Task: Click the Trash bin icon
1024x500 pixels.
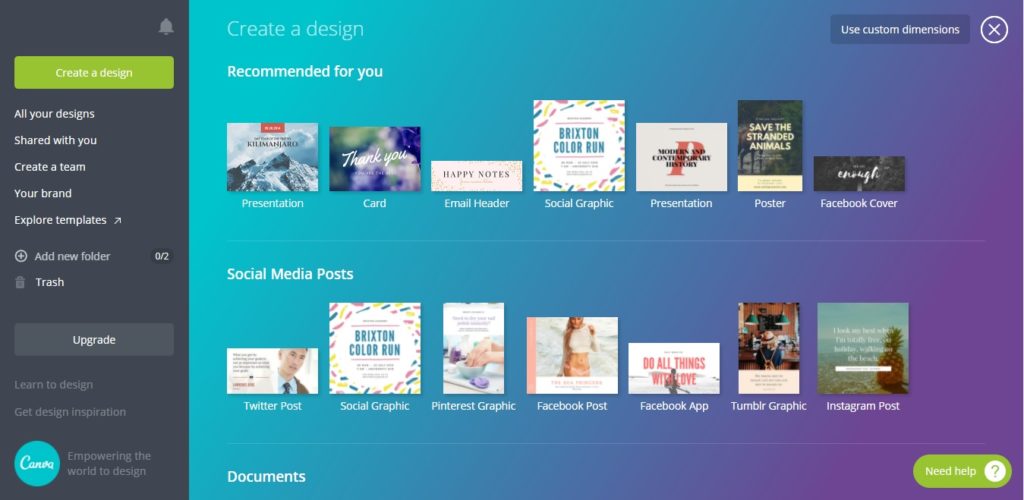Action: [21, 282]
